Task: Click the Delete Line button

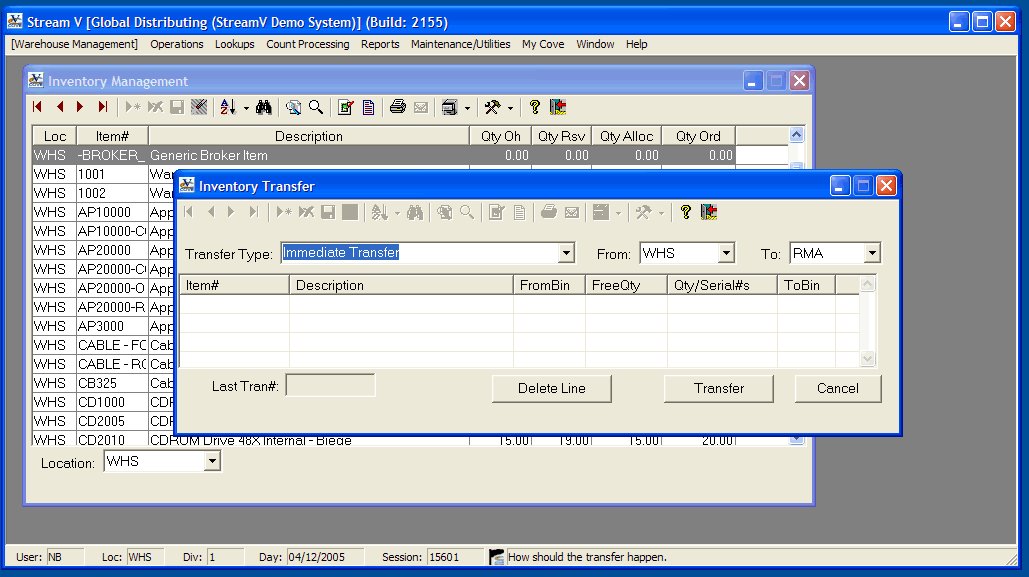Action: coord(551,389)
